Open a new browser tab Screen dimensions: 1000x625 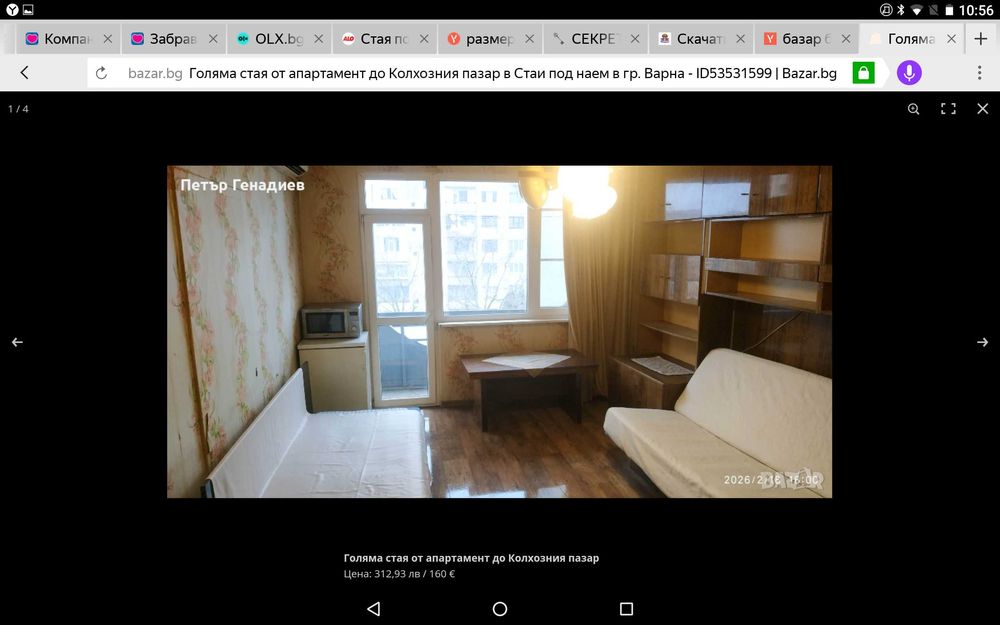click(x=981, y=39)
